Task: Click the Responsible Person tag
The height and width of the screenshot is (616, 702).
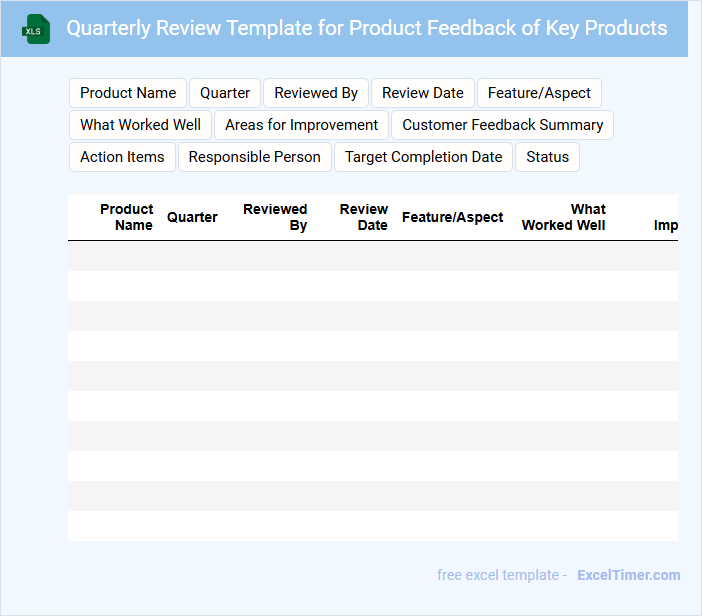Action: click(254, 157)
